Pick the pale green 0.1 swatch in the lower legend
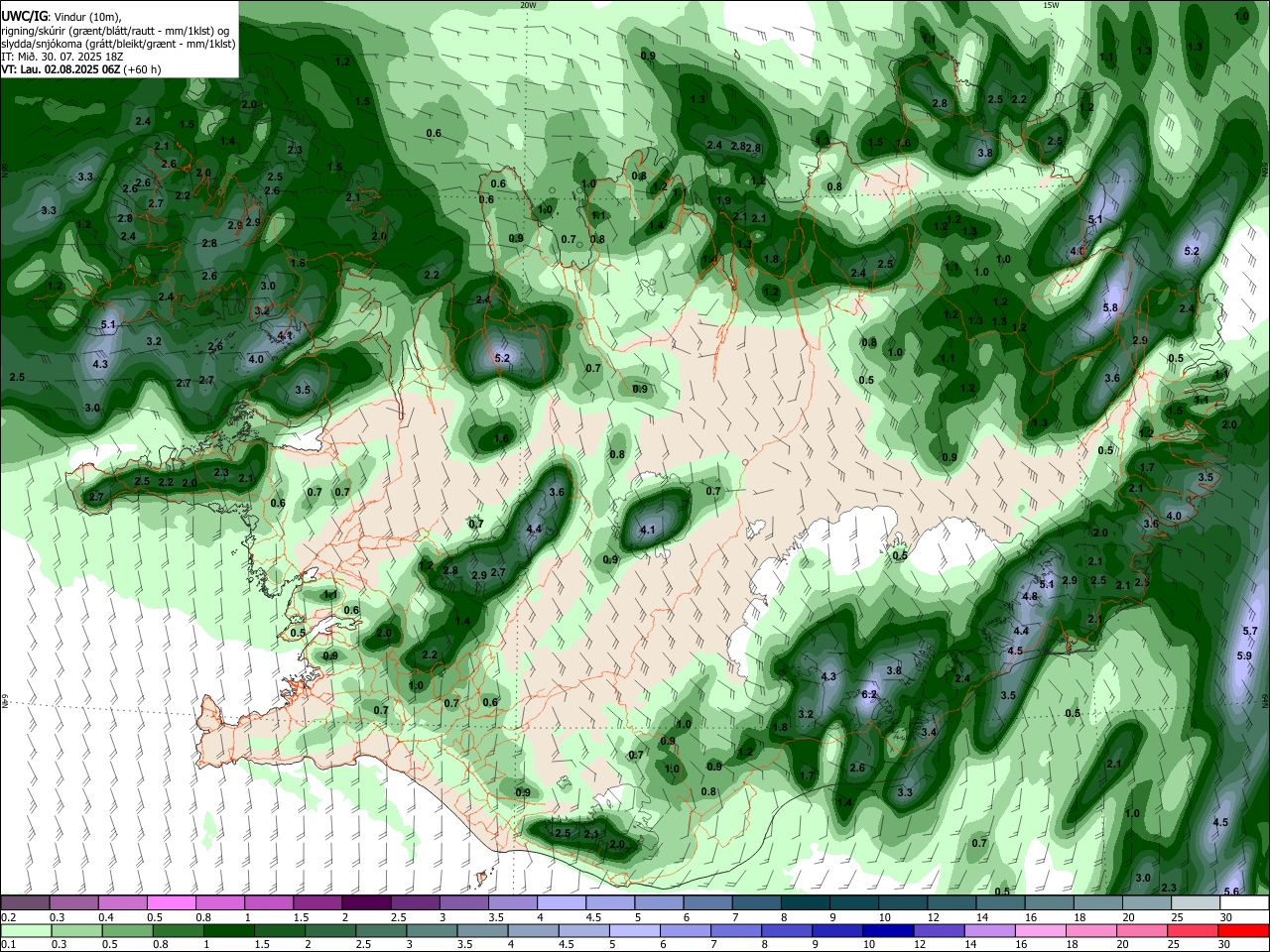 tap(24, 931)
